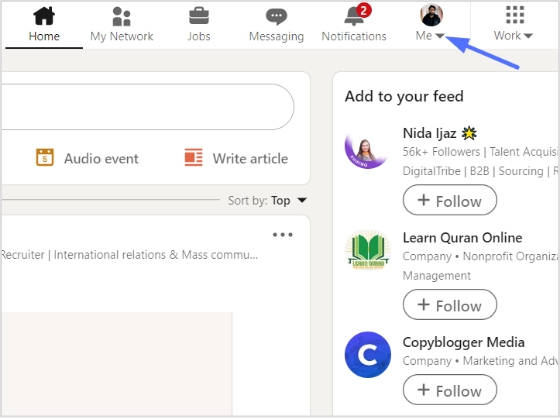Open the Messaging speech bubble icon

tap(276, 16)
